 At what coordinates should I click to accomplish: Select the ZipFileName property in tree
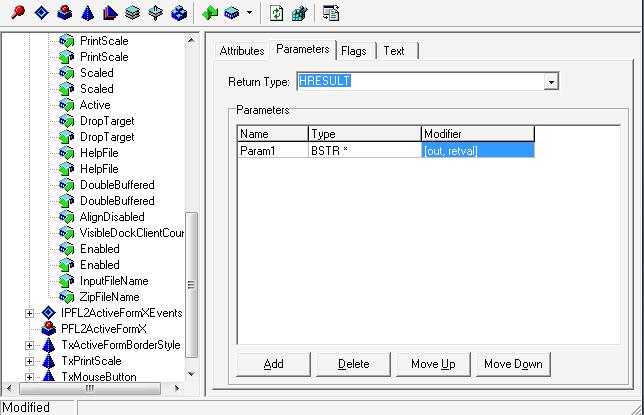(109, 297)
